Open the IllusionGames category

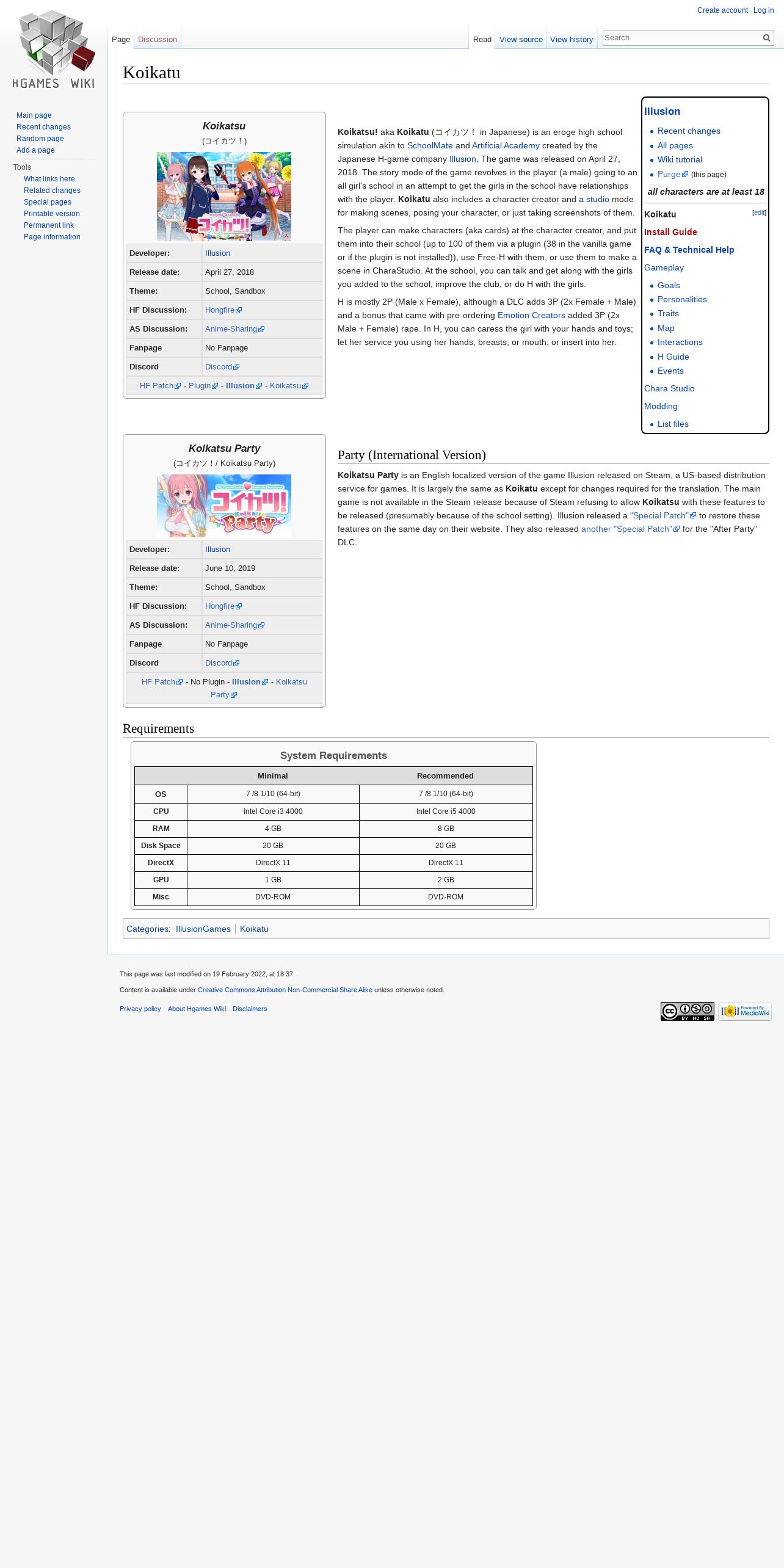click(x=203, y=929)
